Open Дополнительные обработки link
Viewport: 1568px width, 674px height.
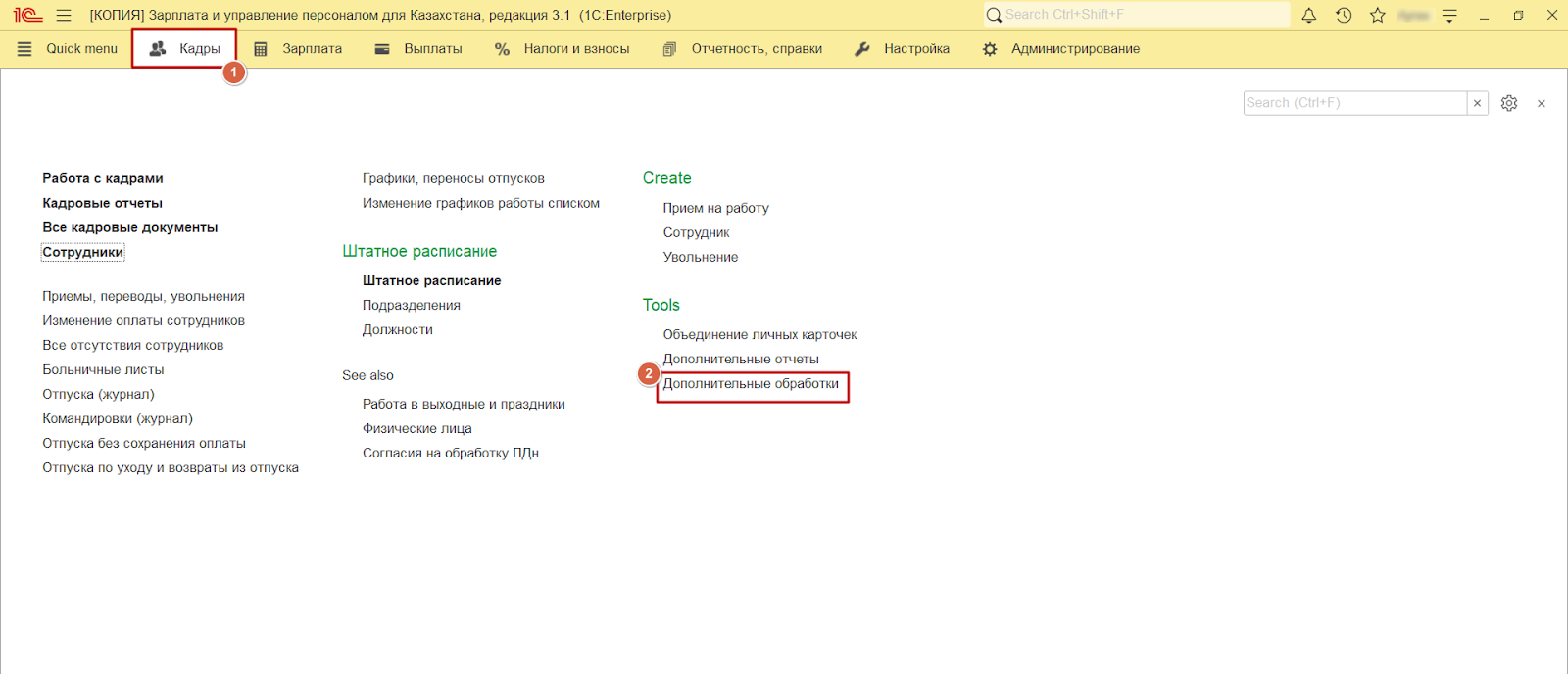pyautogui.click(x=751, y=384)
